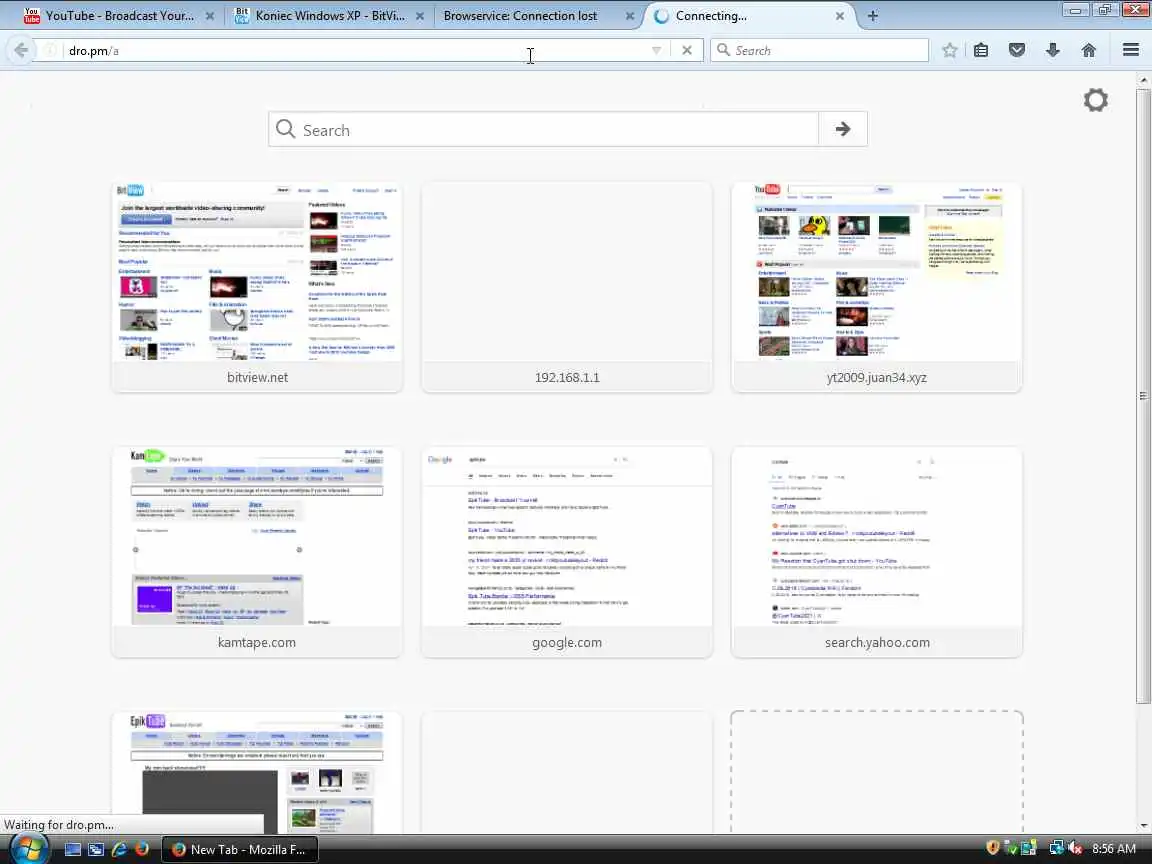Go to home page with the house icon

pyautogui.click(x=1089, y=50)
